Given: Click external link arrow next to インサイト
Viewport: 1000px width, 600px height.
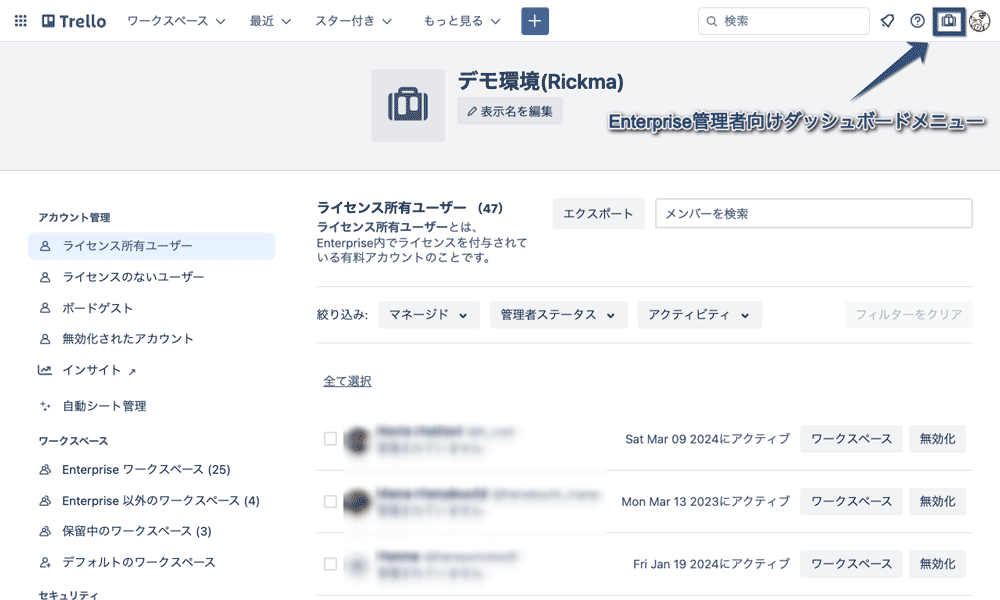Looking at the screenshot, I should pos(132,371).
